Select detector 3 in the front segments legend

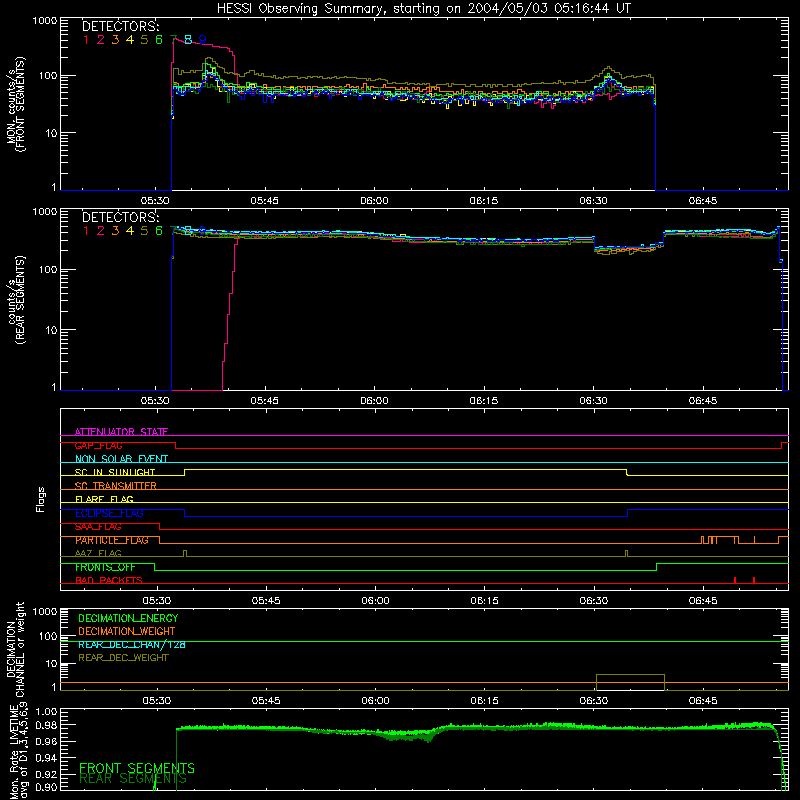[x=115, y=40]
